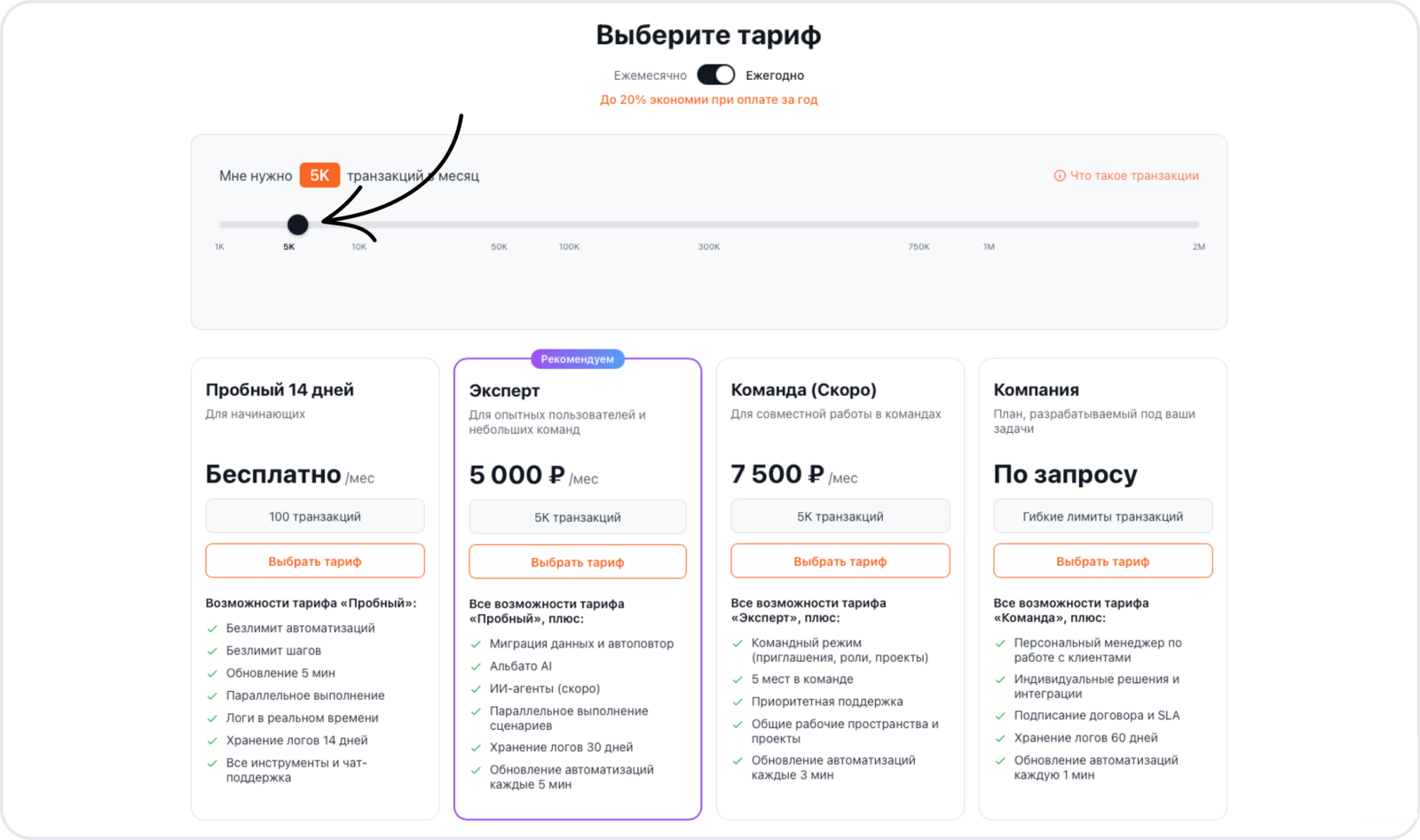Select the Команда (Скоро) plan button
This screenshot has height=840, width=1420.
click(x=840, y=561)
